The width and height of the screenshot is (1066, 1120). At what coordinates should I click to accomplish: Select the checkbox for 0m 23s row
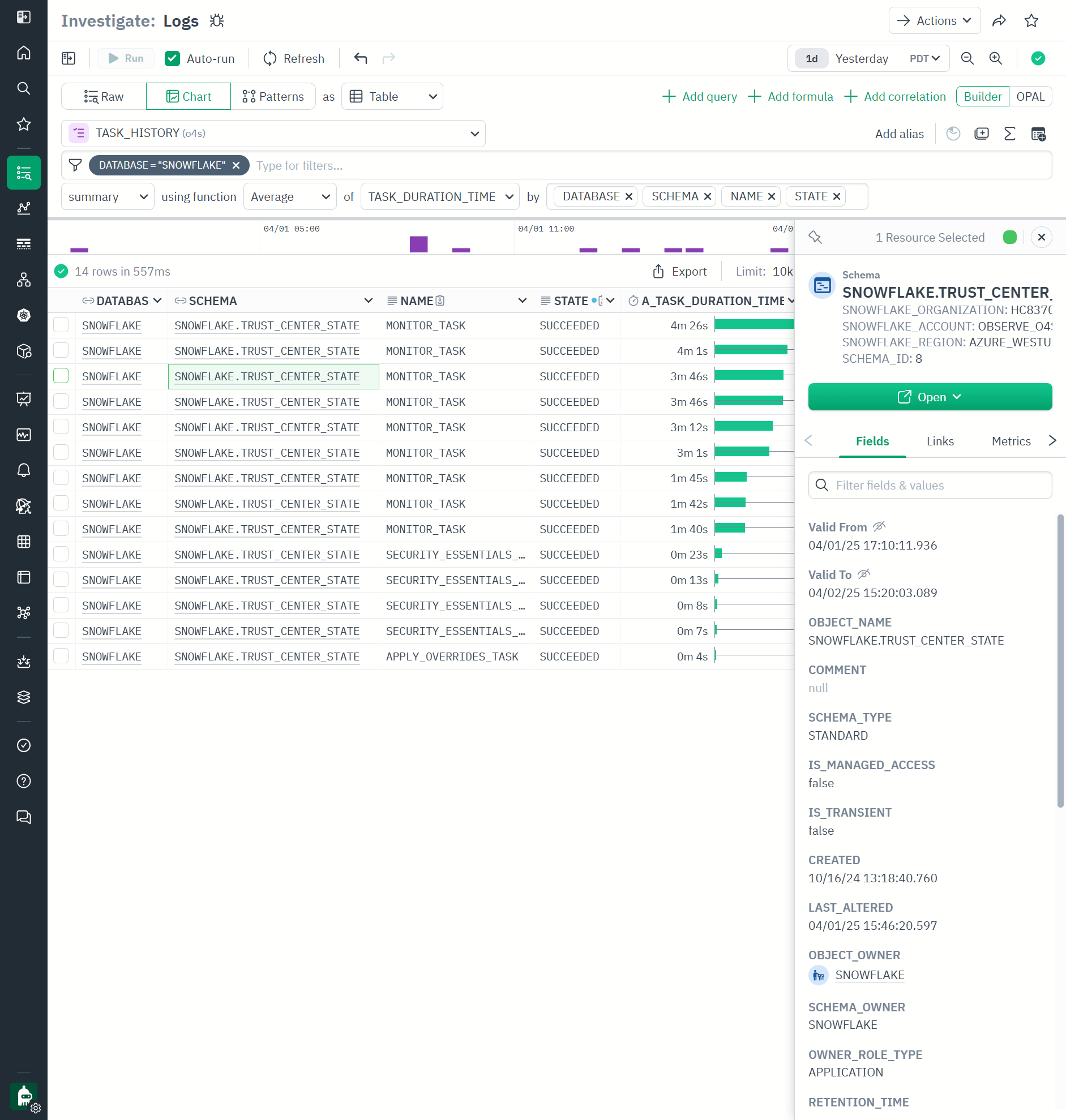(61, 553)
